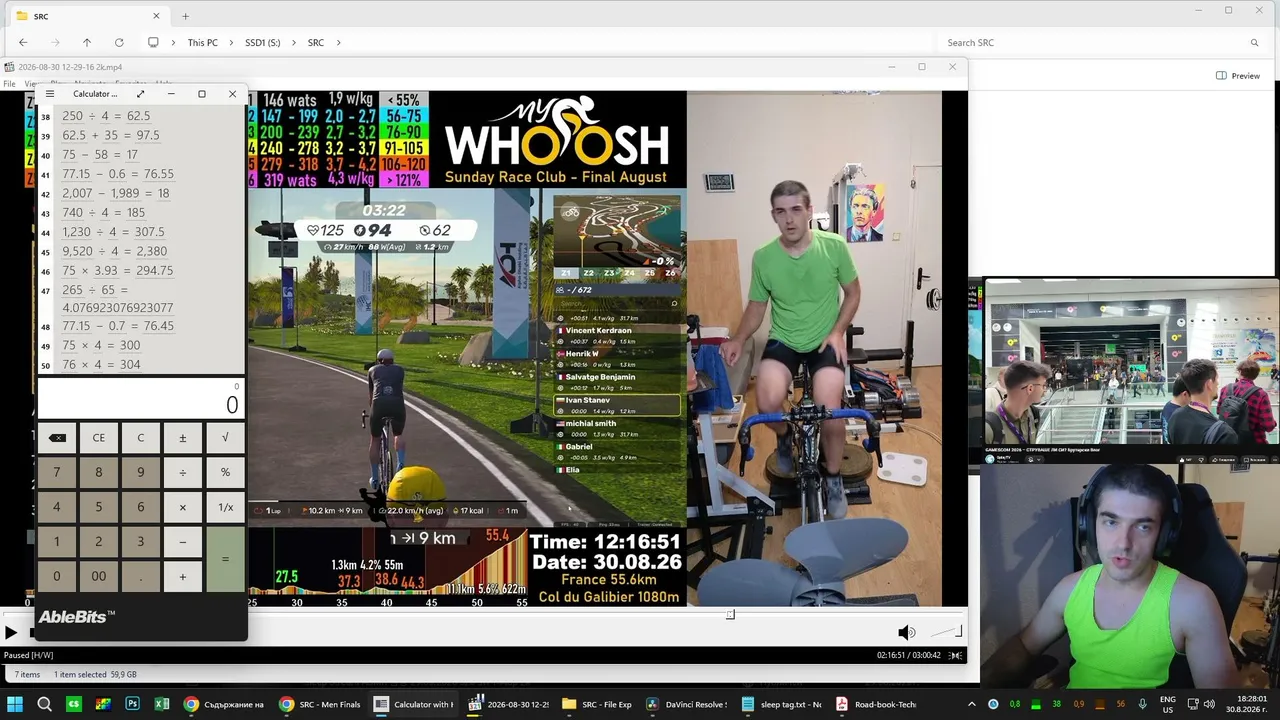The height and width of the screenshot is (720, 1280).
Task: Expand Calculator to full view
Action: tap(140, 94)
